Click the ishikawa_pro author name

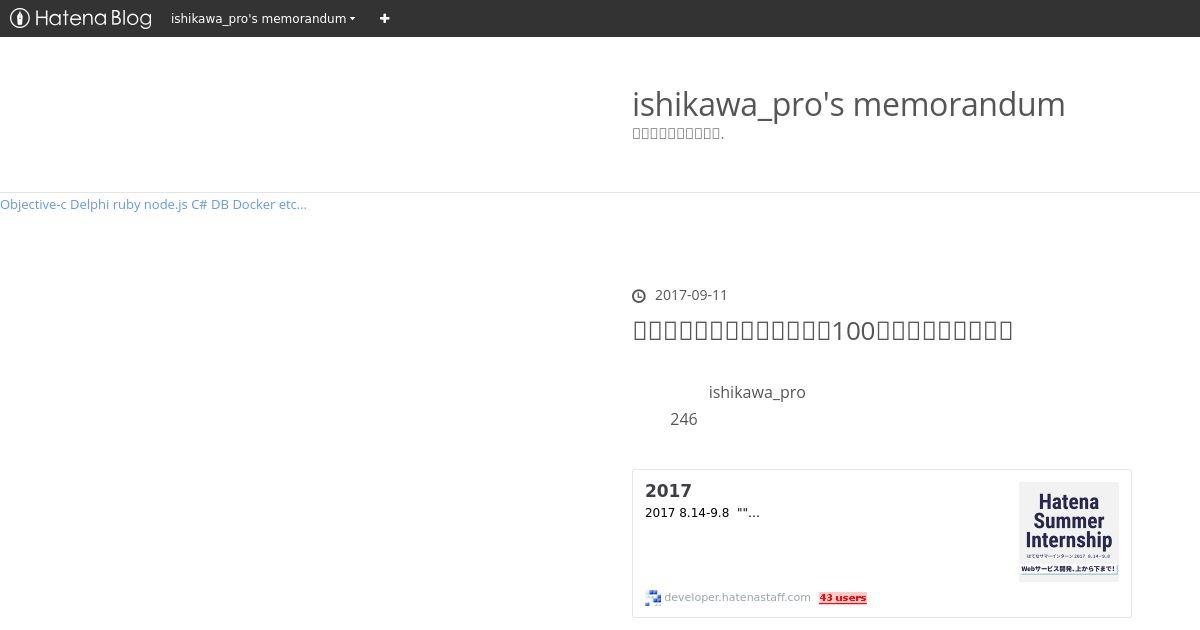point(757,392)
